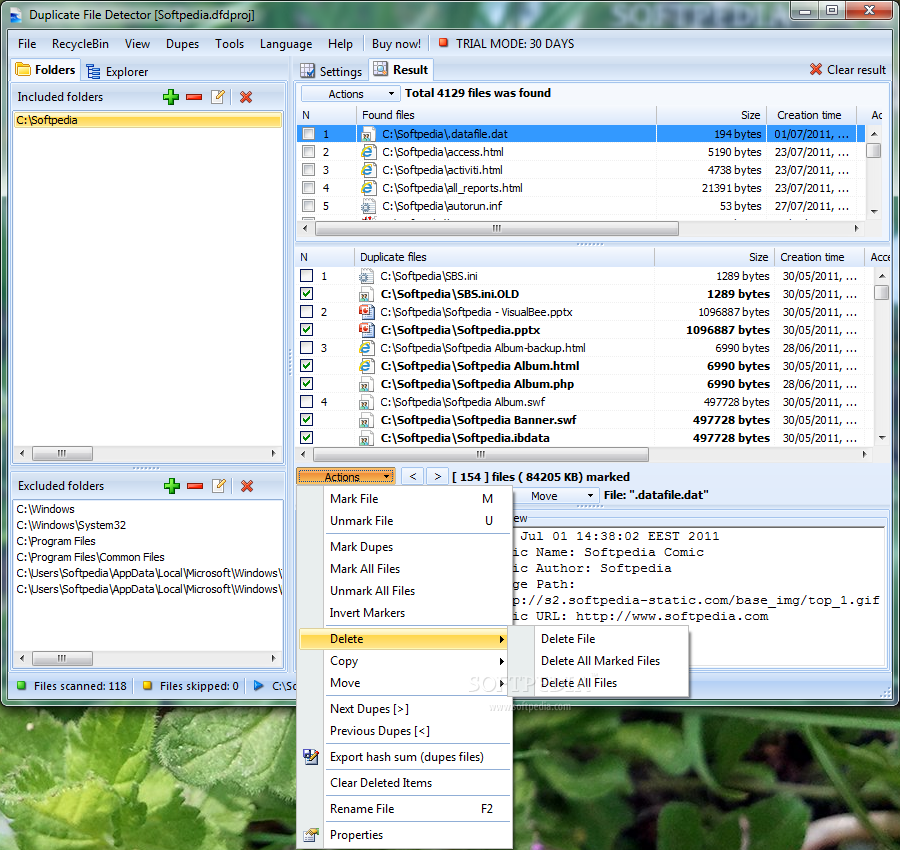Remove included folder with red minus

[x=194, y=97]
